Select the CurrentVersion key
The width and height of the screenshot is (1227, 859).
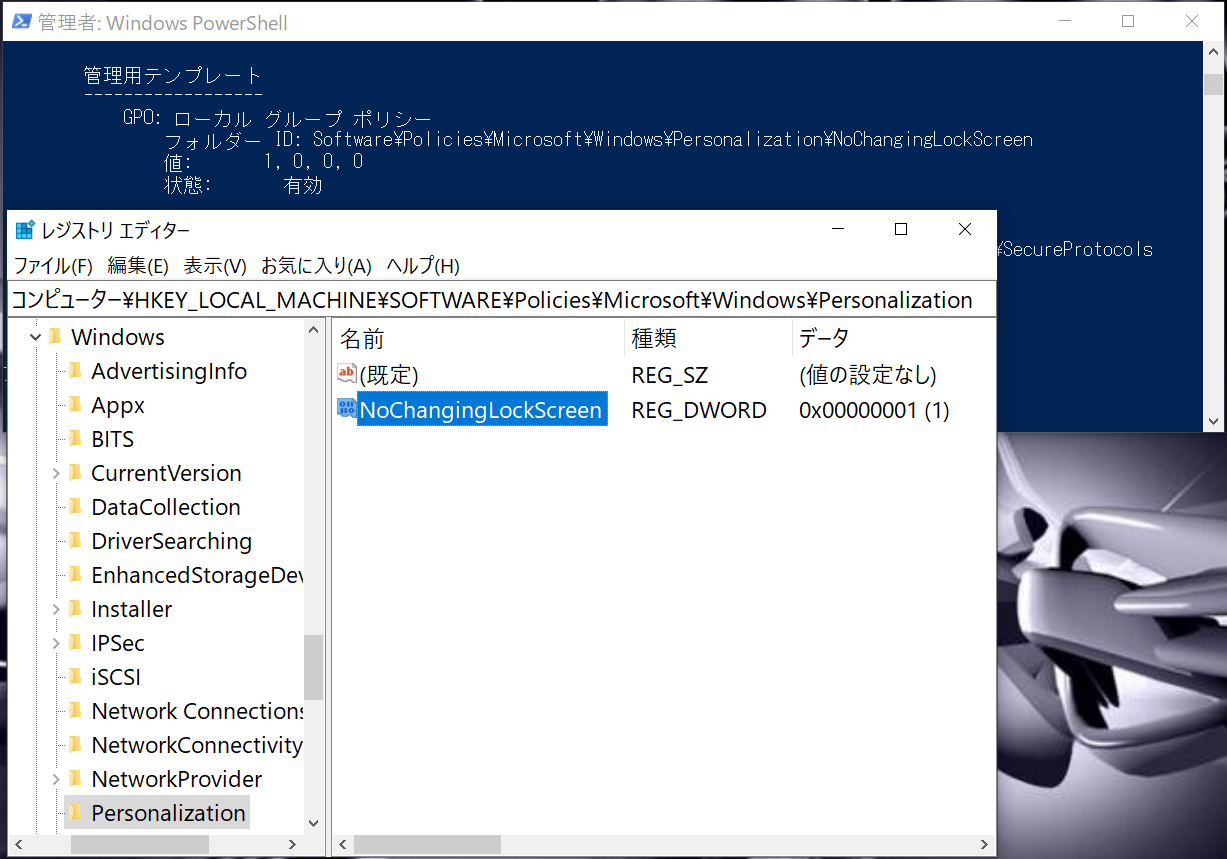pos(166,473)
